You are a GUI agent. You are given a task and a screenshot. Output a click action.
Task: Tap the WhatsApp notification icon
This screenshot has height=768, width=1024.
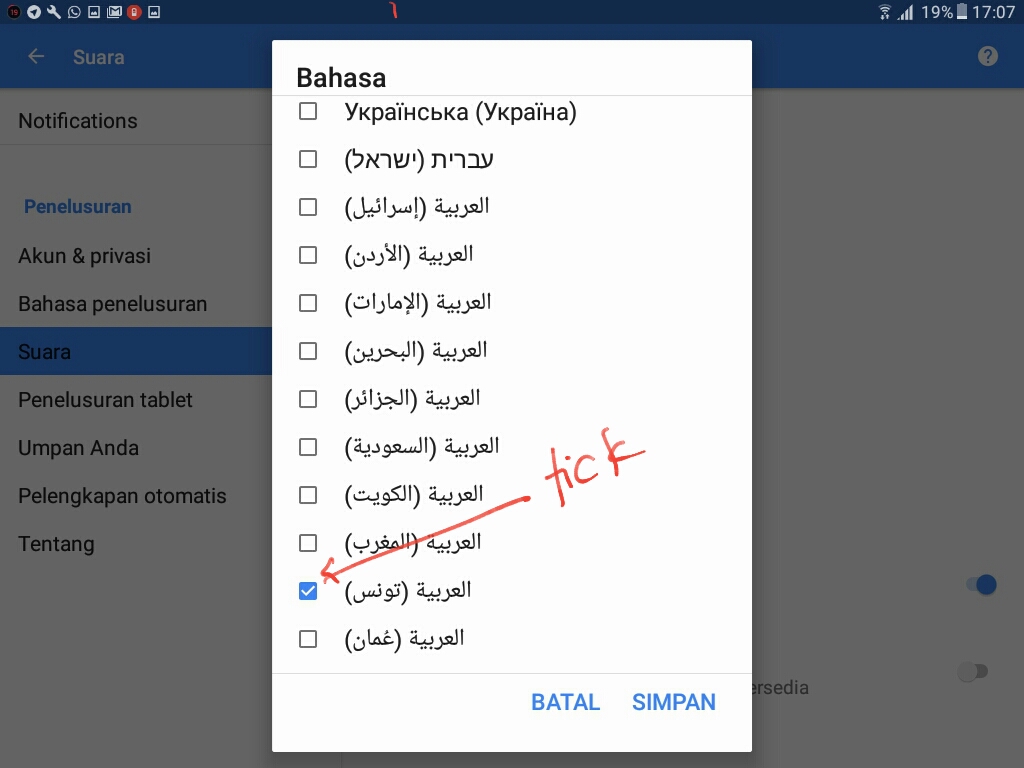73,13
